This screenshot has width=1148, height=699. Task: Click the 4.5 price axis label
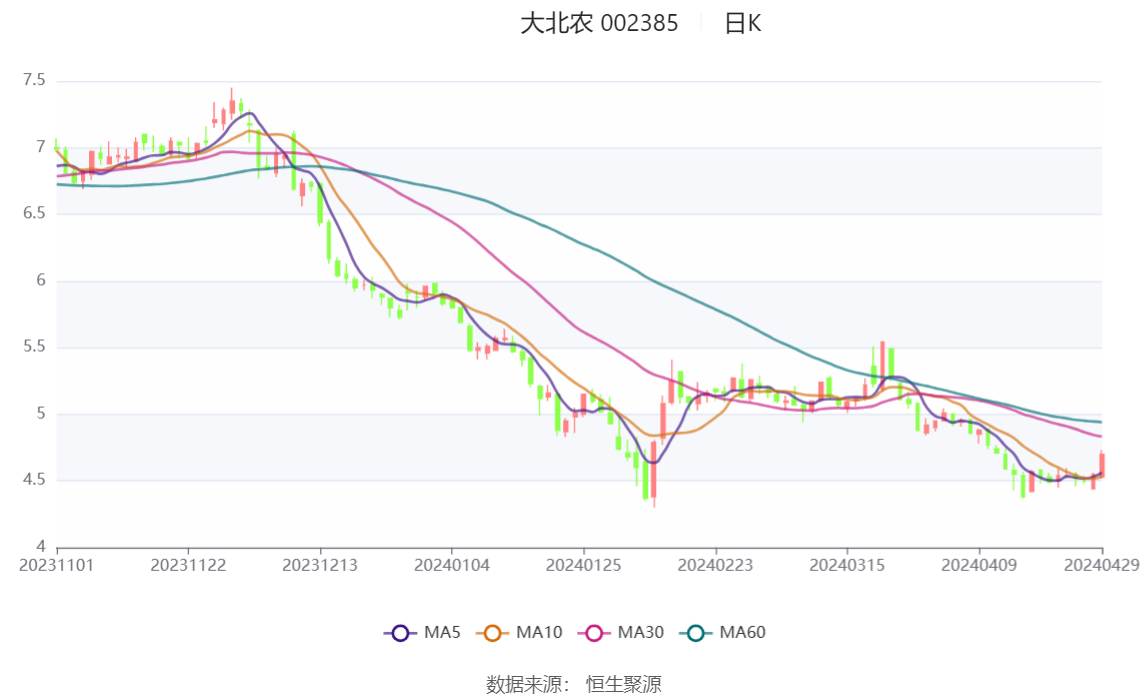pyautogui.click(x=34, y=479)
